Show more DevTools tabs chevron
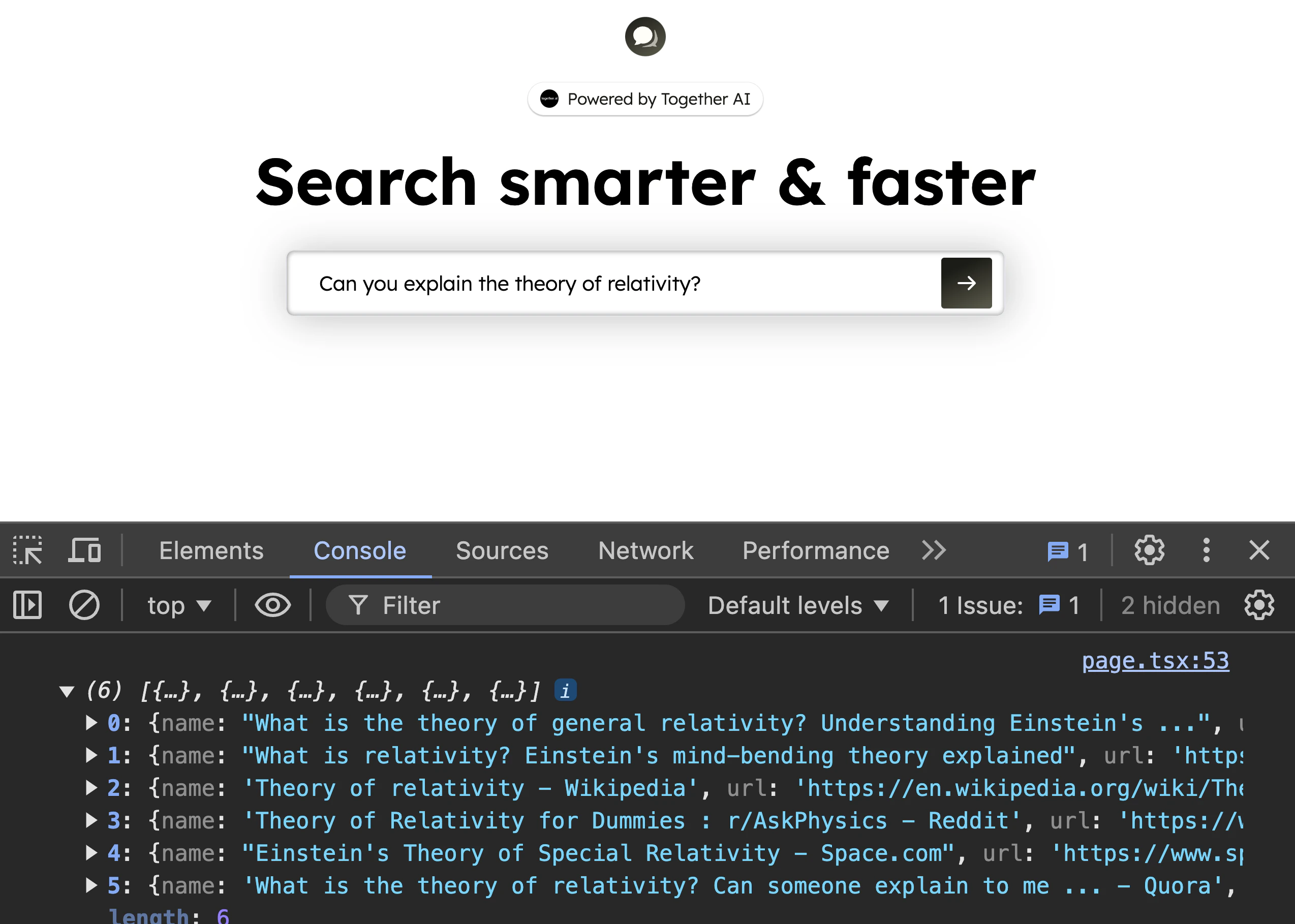This screenshot has height=924, width=1295. click(x=934, y=550)
